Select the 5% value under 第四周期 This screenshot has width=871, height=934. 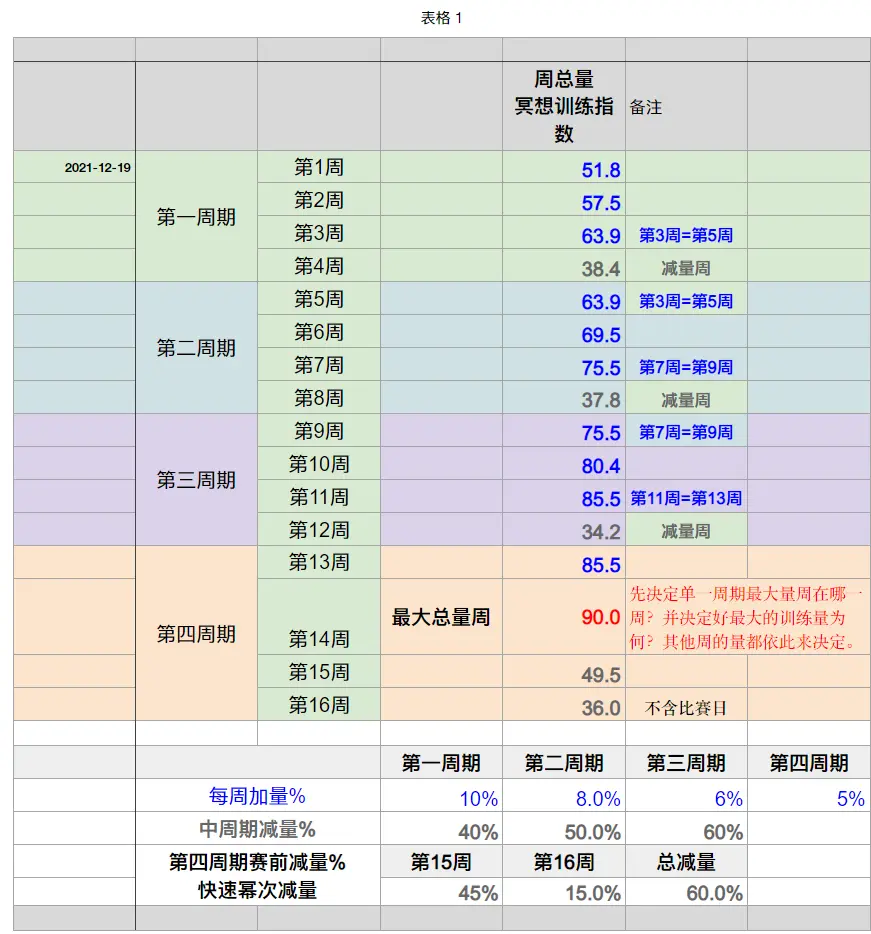(x=850, y=798)
